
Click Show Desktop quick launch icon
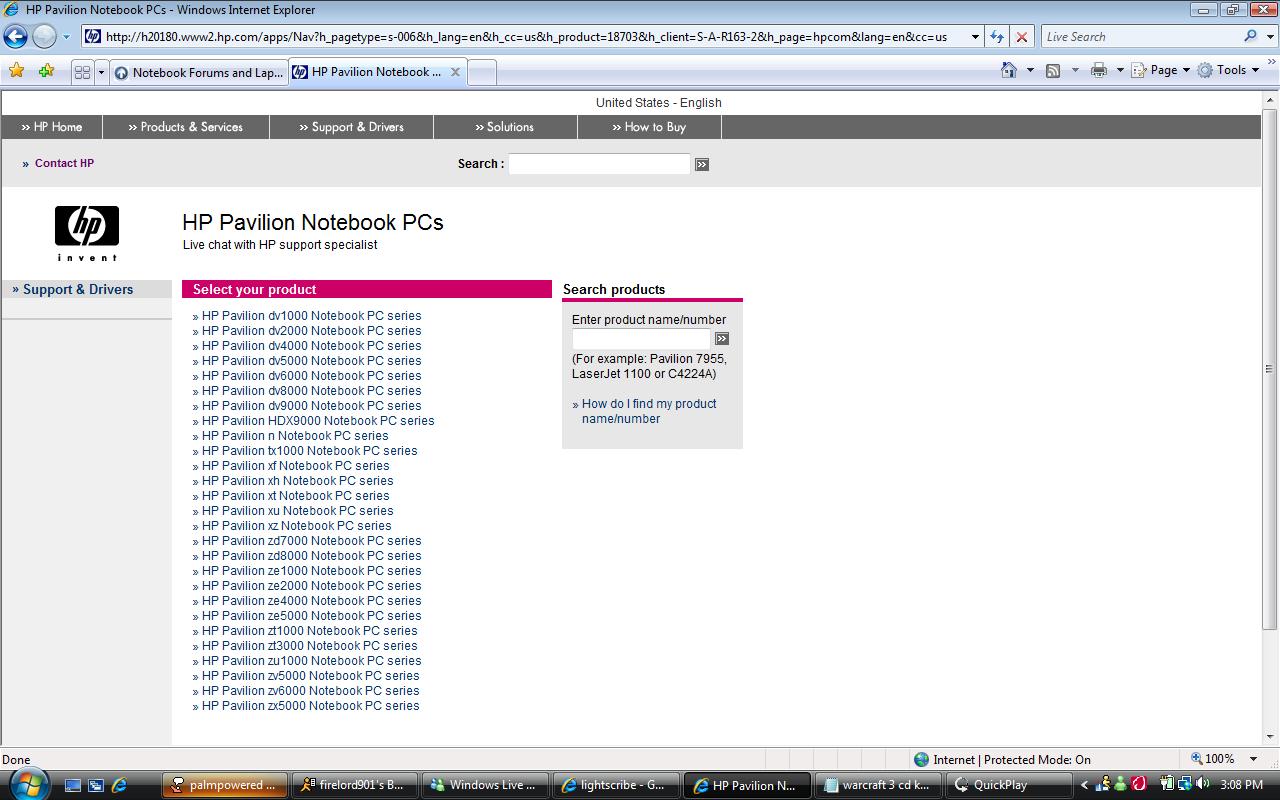tap(73, 785)
